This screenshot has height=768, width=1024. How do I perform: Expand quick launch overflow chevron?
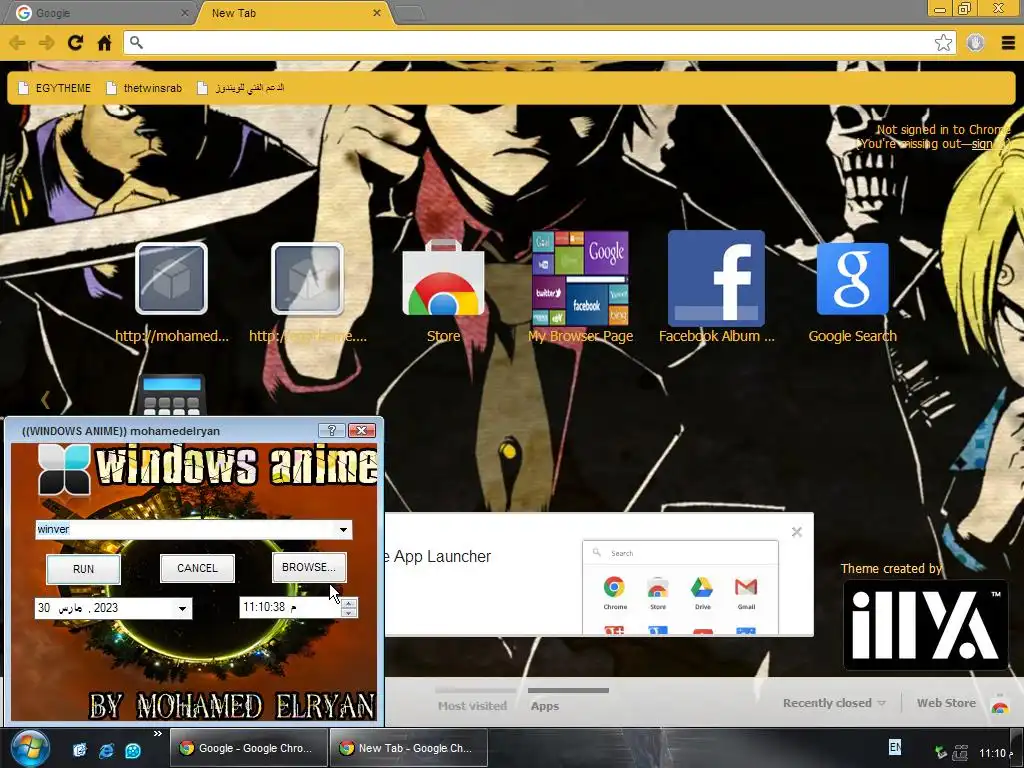(x=157, y=734)
